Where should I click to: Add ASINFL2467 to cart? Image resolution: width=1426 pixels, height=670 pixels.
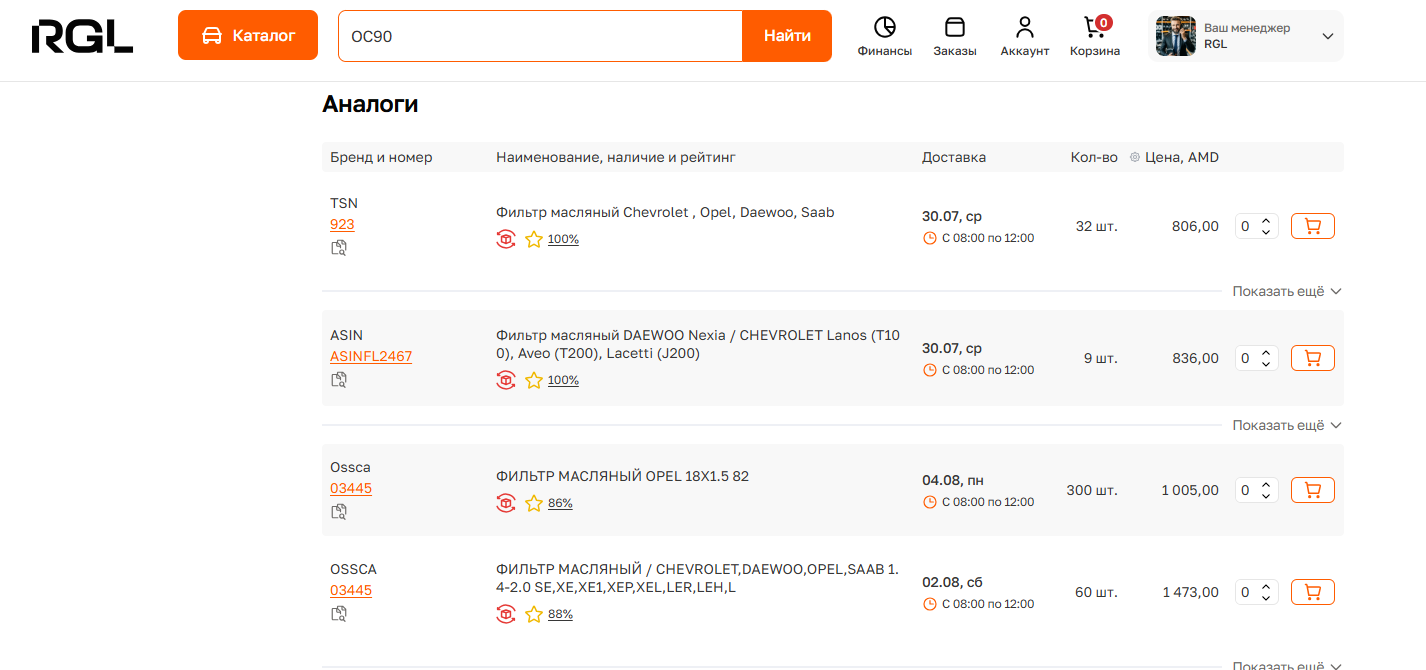[1313, 358]
